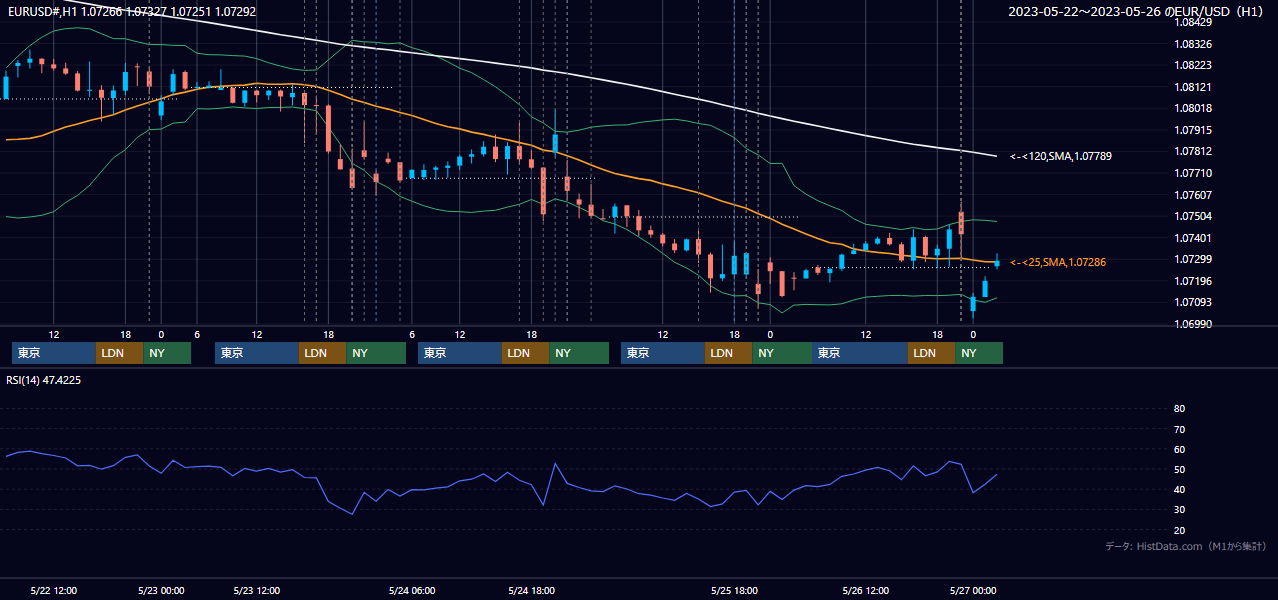Click RSI scale value 30

[x=1179, y=510]
